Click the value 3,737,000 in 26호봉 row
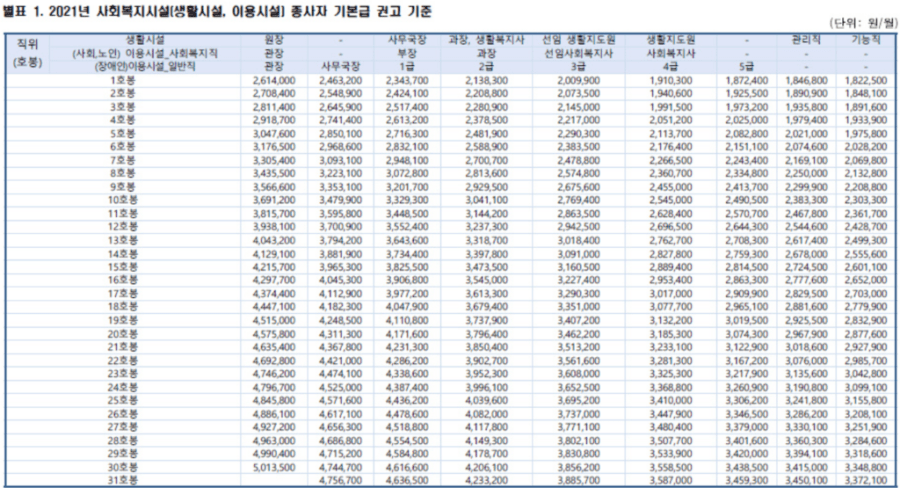Image resolution: width=900 pixels, height=488 pixels. point(579,414)
